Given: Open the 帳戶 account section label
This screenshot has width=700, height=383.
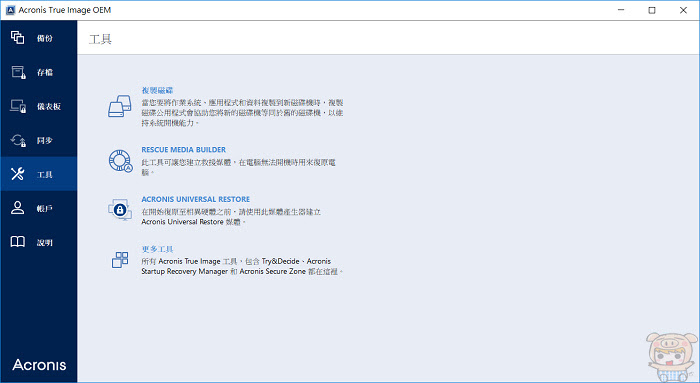Looking at the screenshot, I should (45, 208).
